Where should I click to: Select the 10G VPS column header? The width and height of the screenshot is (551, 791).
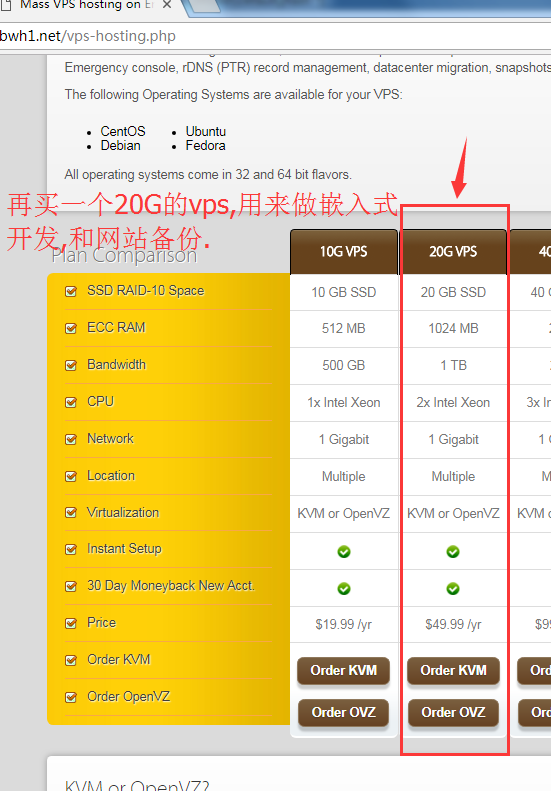pos(344,251)
